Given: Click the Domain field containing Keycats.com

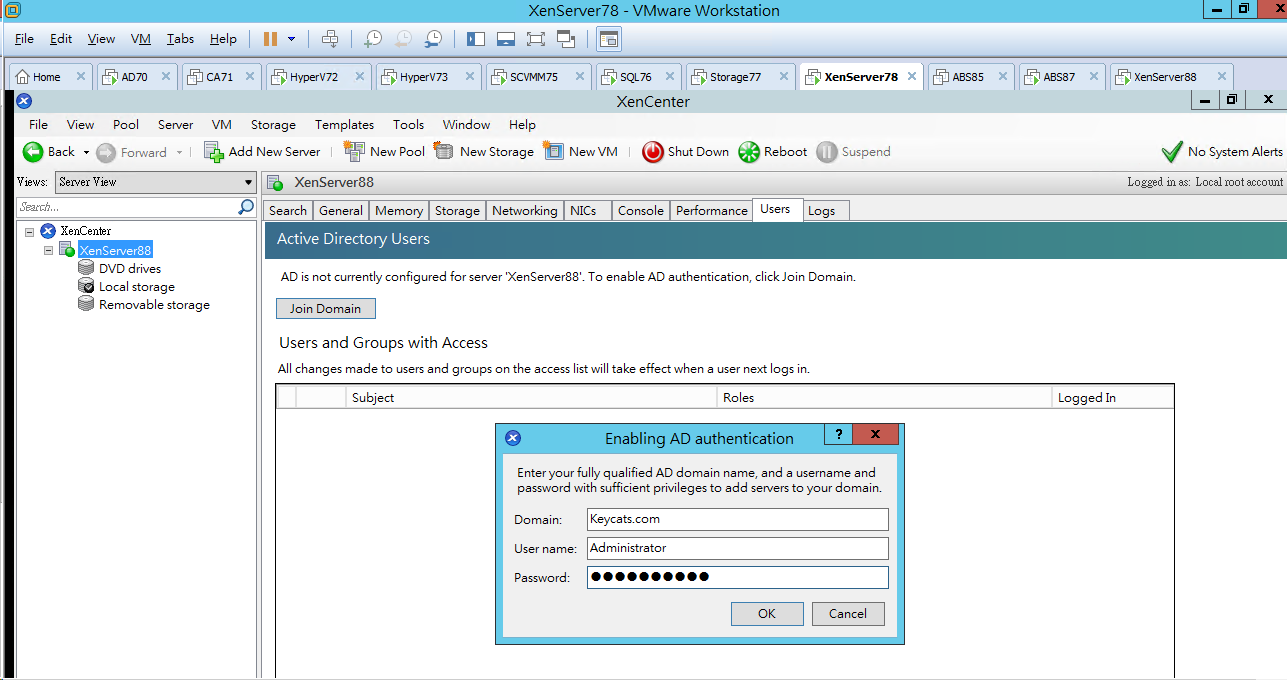Looking at the screenshot, I should 738,519.
